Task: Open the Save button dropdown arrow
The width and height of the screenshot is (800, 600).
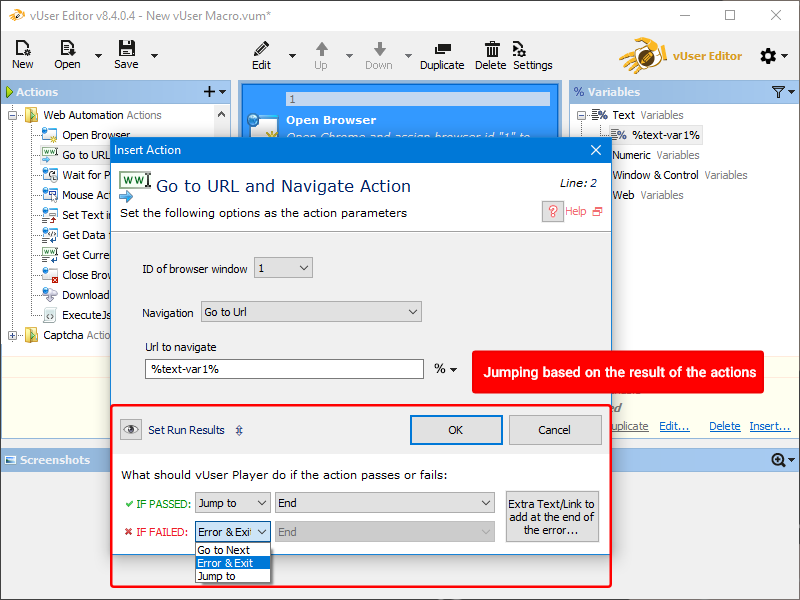Action: click(154, 56)
